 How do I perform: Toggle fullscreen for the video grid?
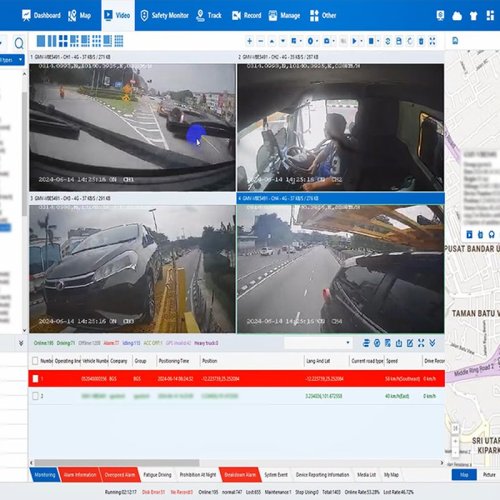432,41
